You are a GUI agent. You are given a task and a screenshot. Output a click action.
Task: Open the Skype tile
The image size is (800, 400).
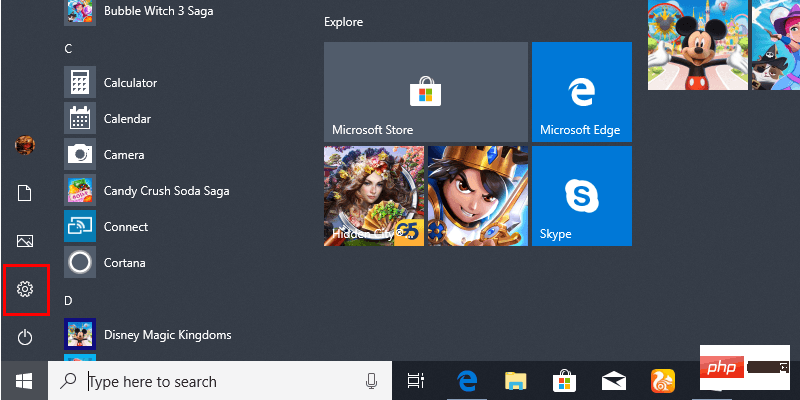click(x=582, y=196)
